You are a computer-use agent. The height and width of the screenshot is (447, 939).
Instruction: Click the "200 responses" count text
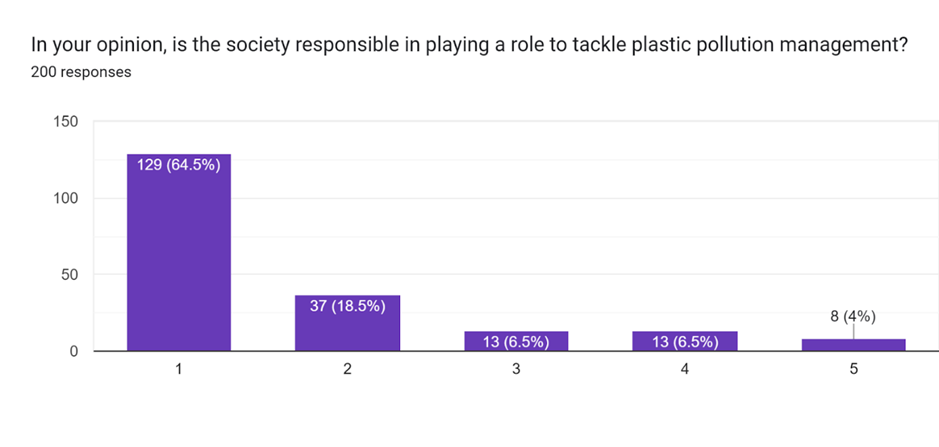click(81, 72)
